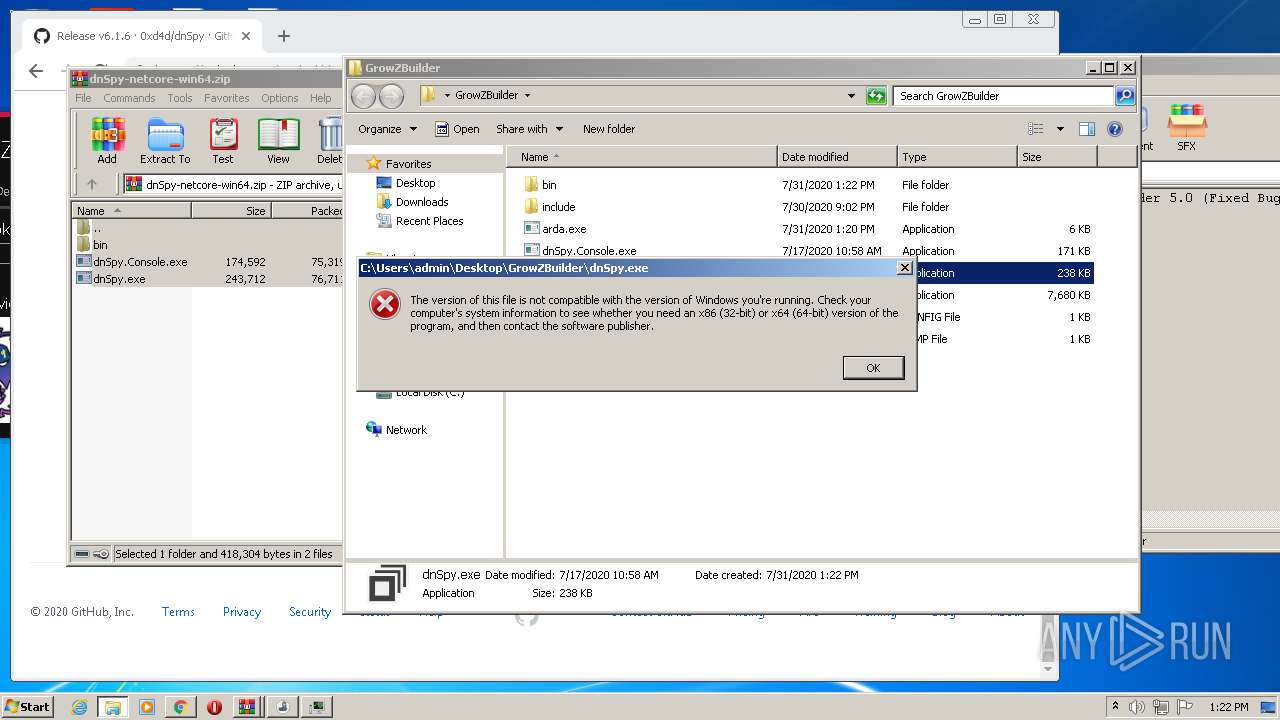Click Open in the Explorer toolbar
1280x720 pixels.
[457, 129]
